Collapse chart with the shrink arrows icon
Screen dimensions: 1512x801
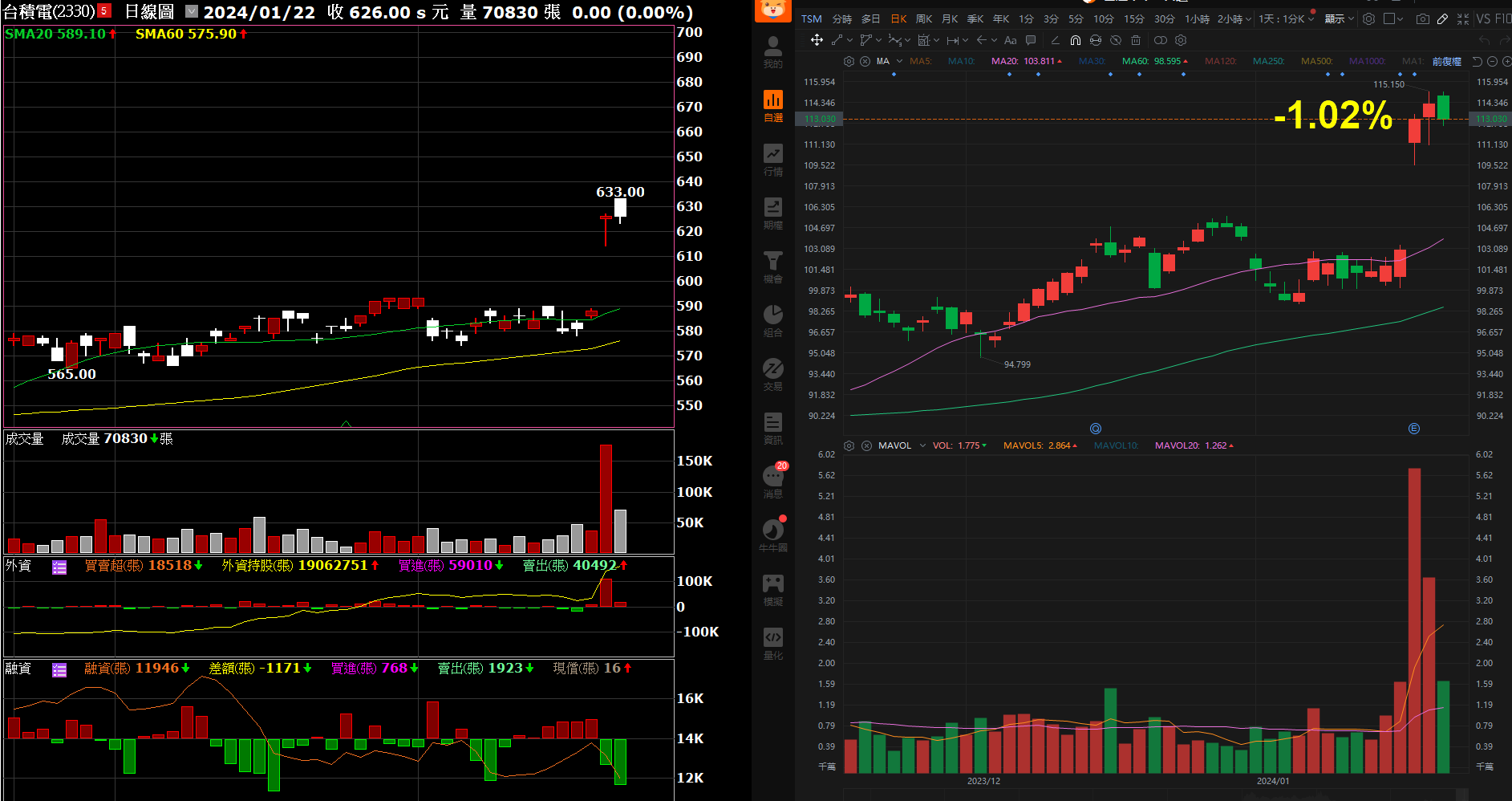pos(1463,18)
